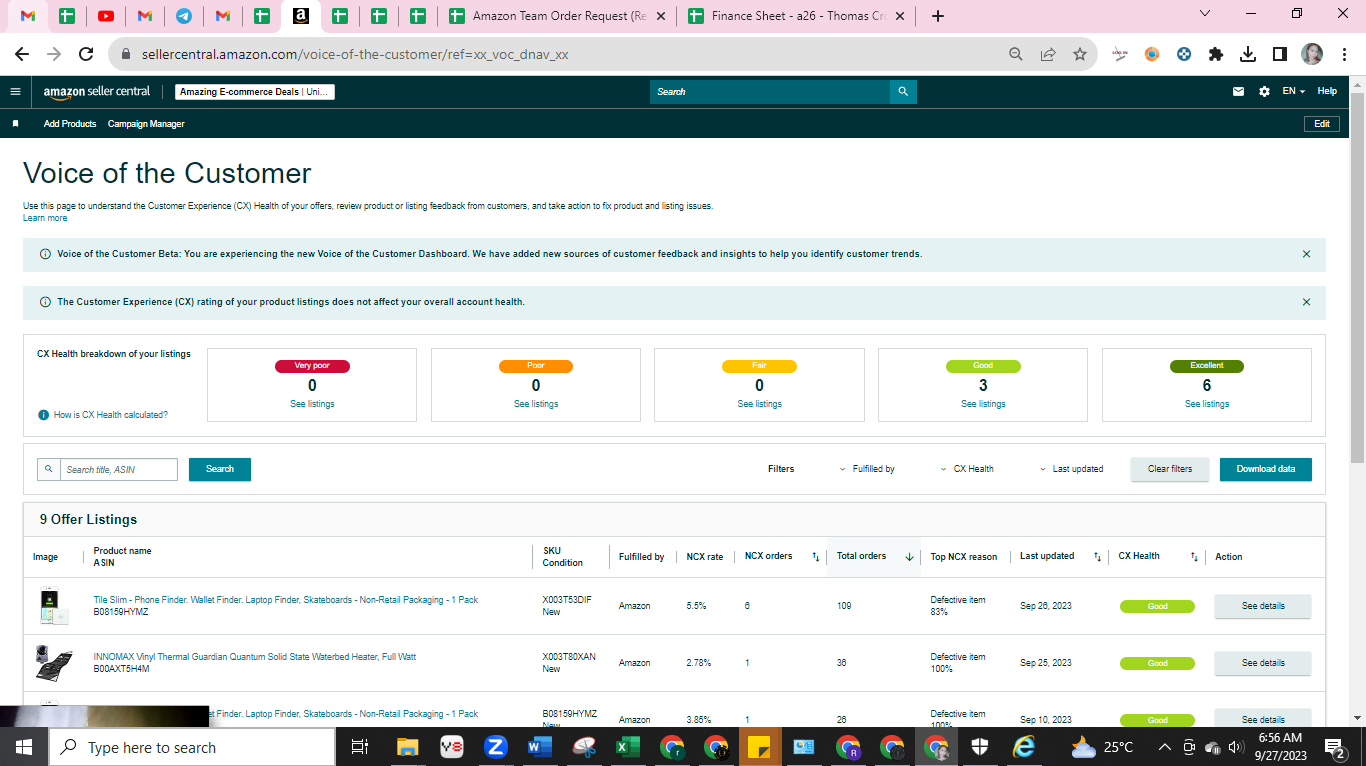Open the Chrome tab search chevron
The image size is (1366, 766).
point(1204,14)
